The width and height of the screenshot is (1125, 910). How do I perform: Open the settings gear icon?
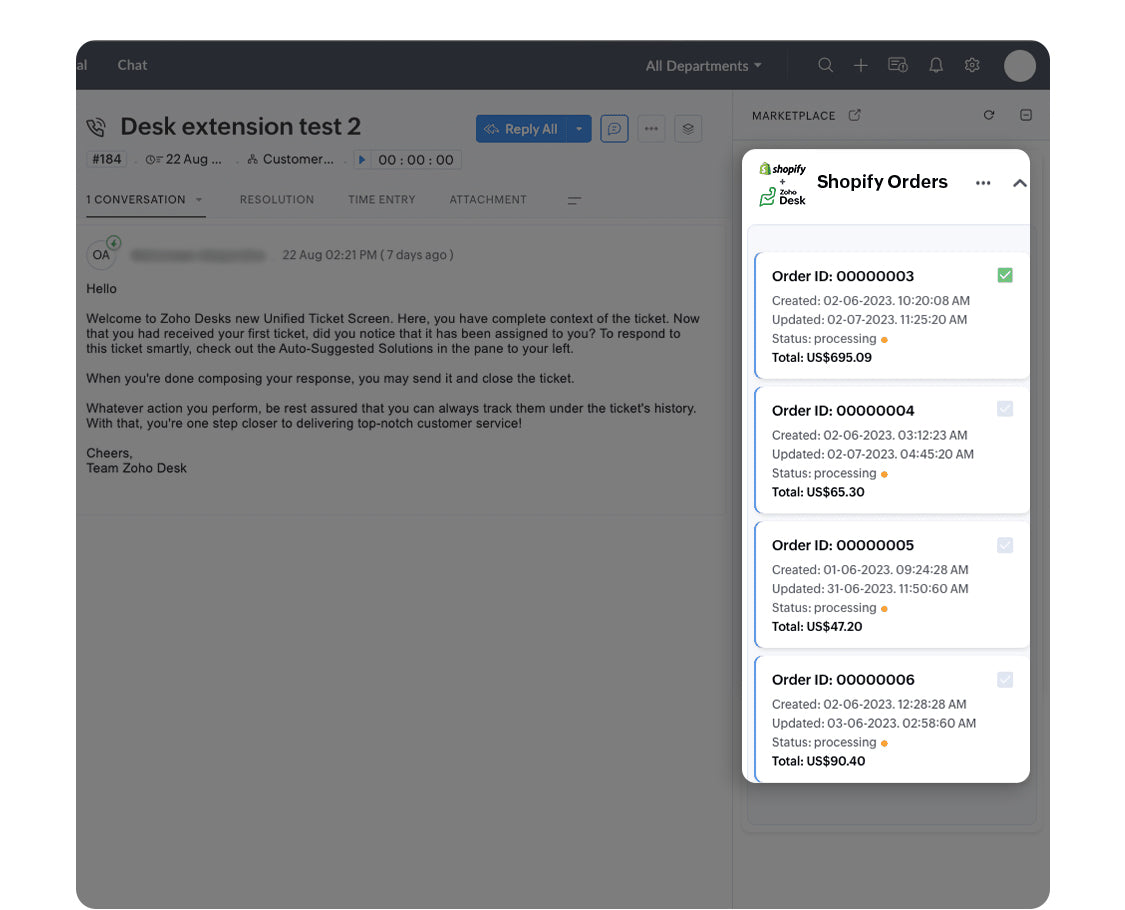972,65
